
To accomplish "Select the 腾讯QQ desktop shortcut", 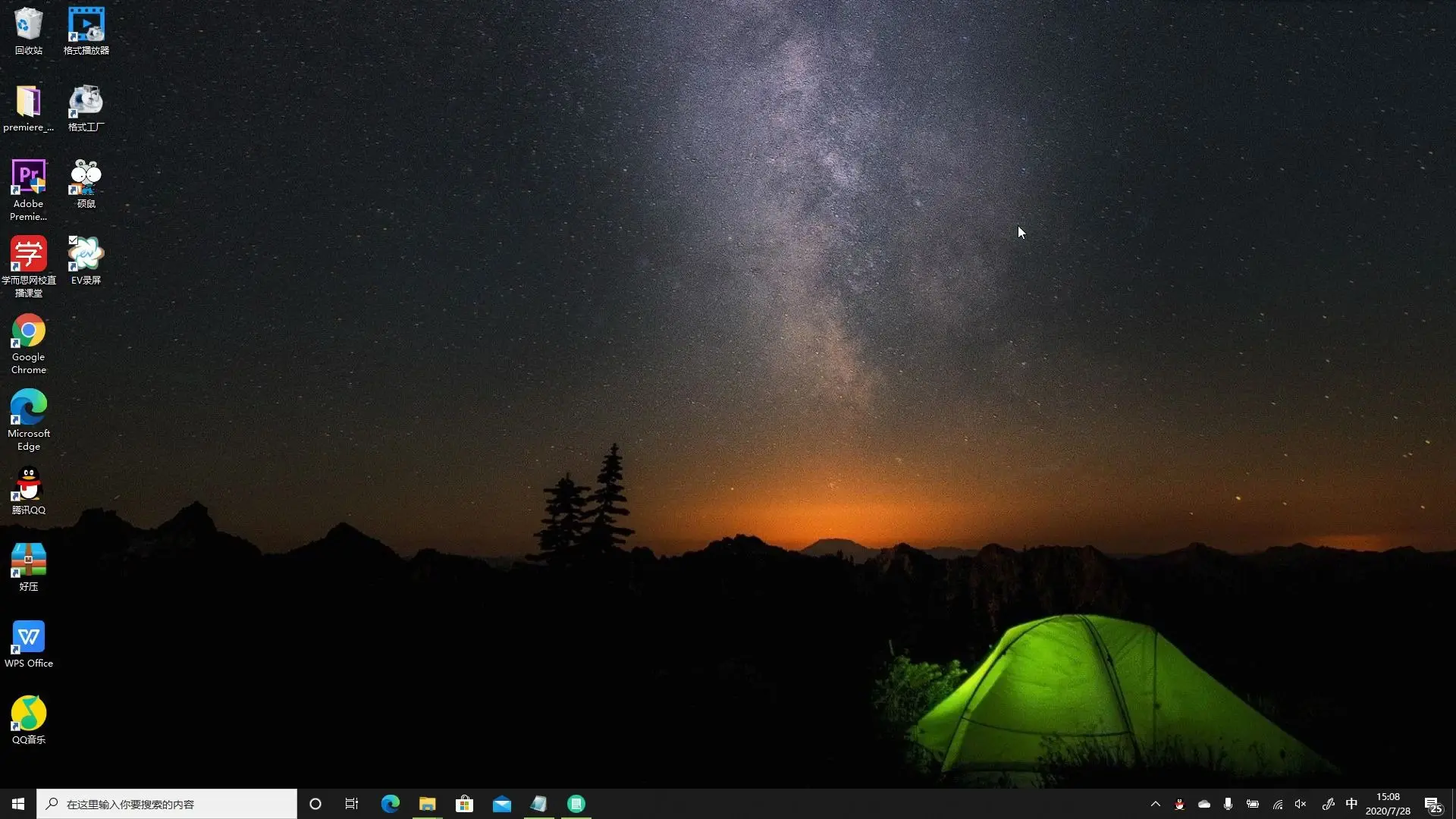I will (x=28, y=491).
